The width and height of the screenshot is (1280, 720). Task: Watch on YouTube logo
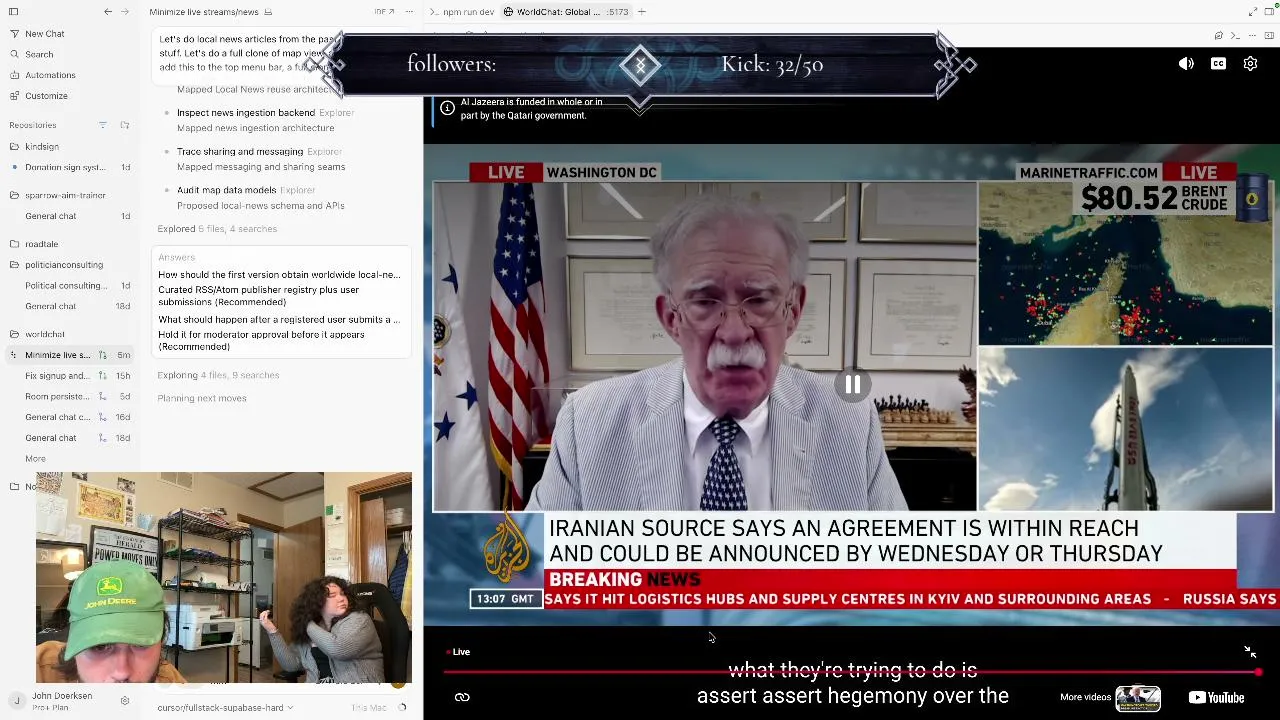(x=1217, y=697)
